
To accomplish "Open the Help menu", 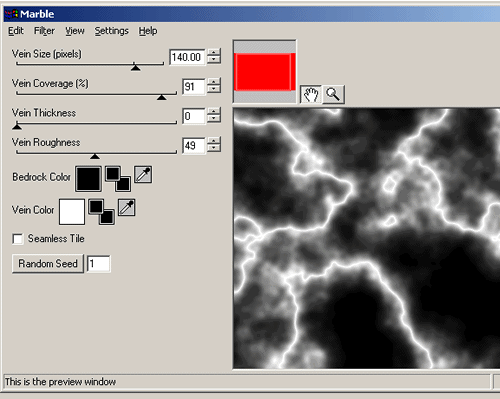I will pos(148,31).
